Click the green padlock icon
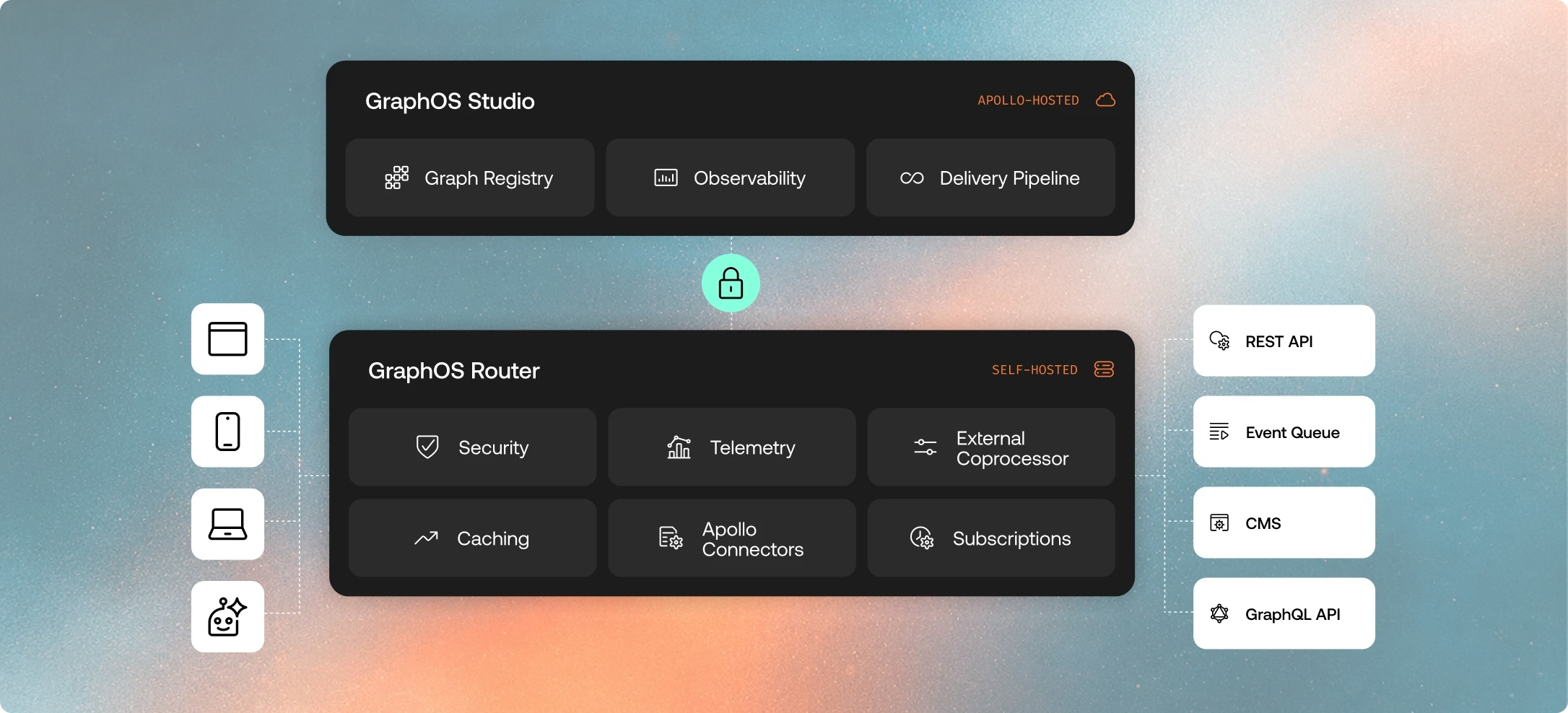1568x713 pixels. (731, 283)
